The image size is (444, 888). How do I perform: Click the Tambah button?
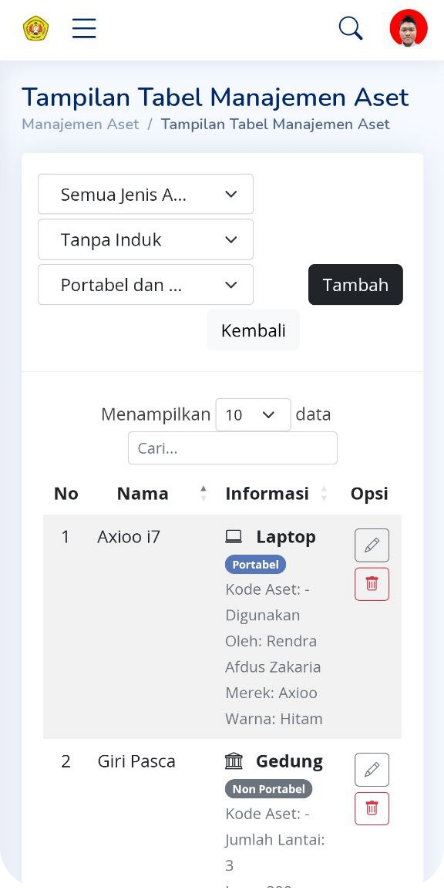356,284
